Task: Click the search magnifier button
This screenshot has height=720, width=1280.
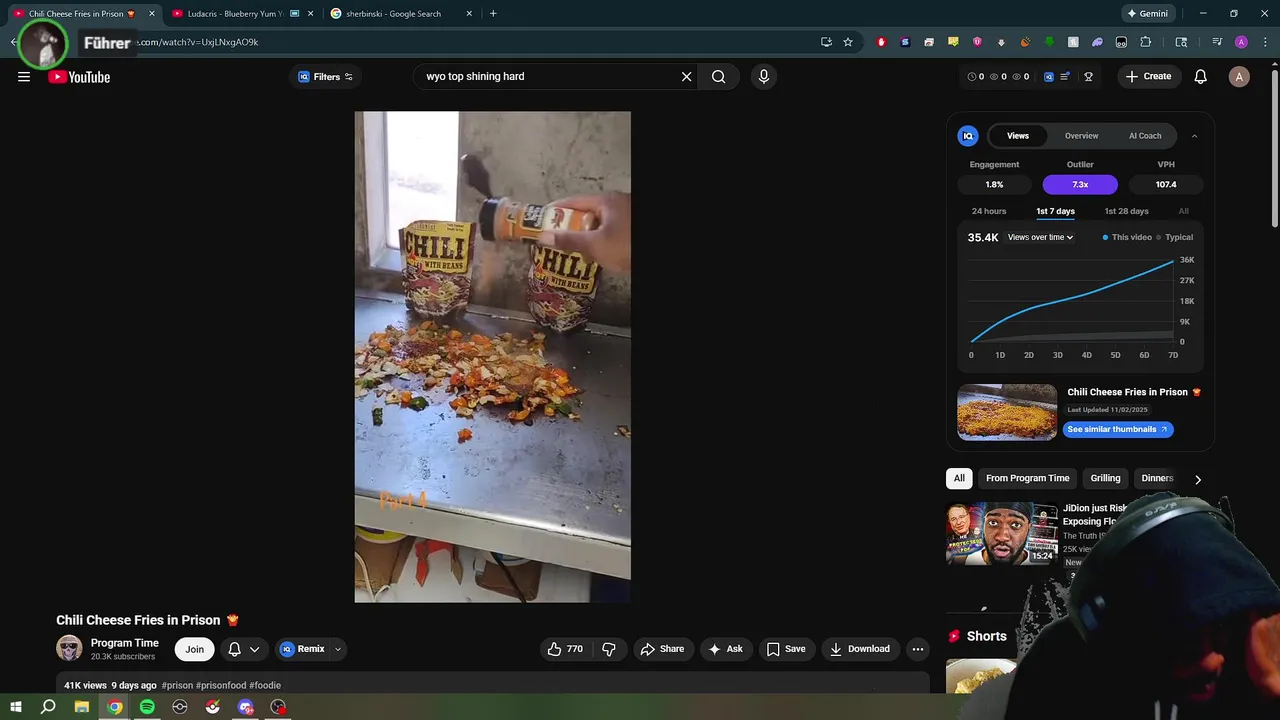Action: [718, 77]
